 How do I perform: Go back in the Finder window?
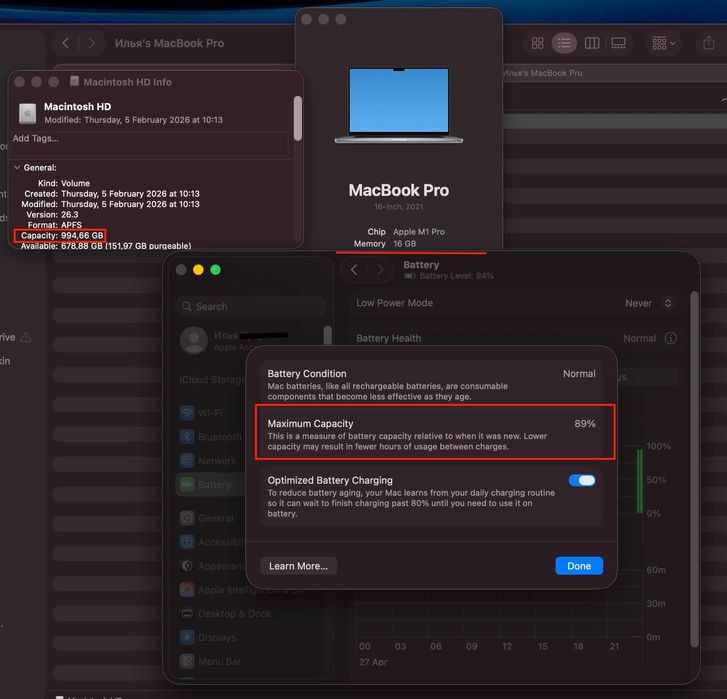[66, 43]
